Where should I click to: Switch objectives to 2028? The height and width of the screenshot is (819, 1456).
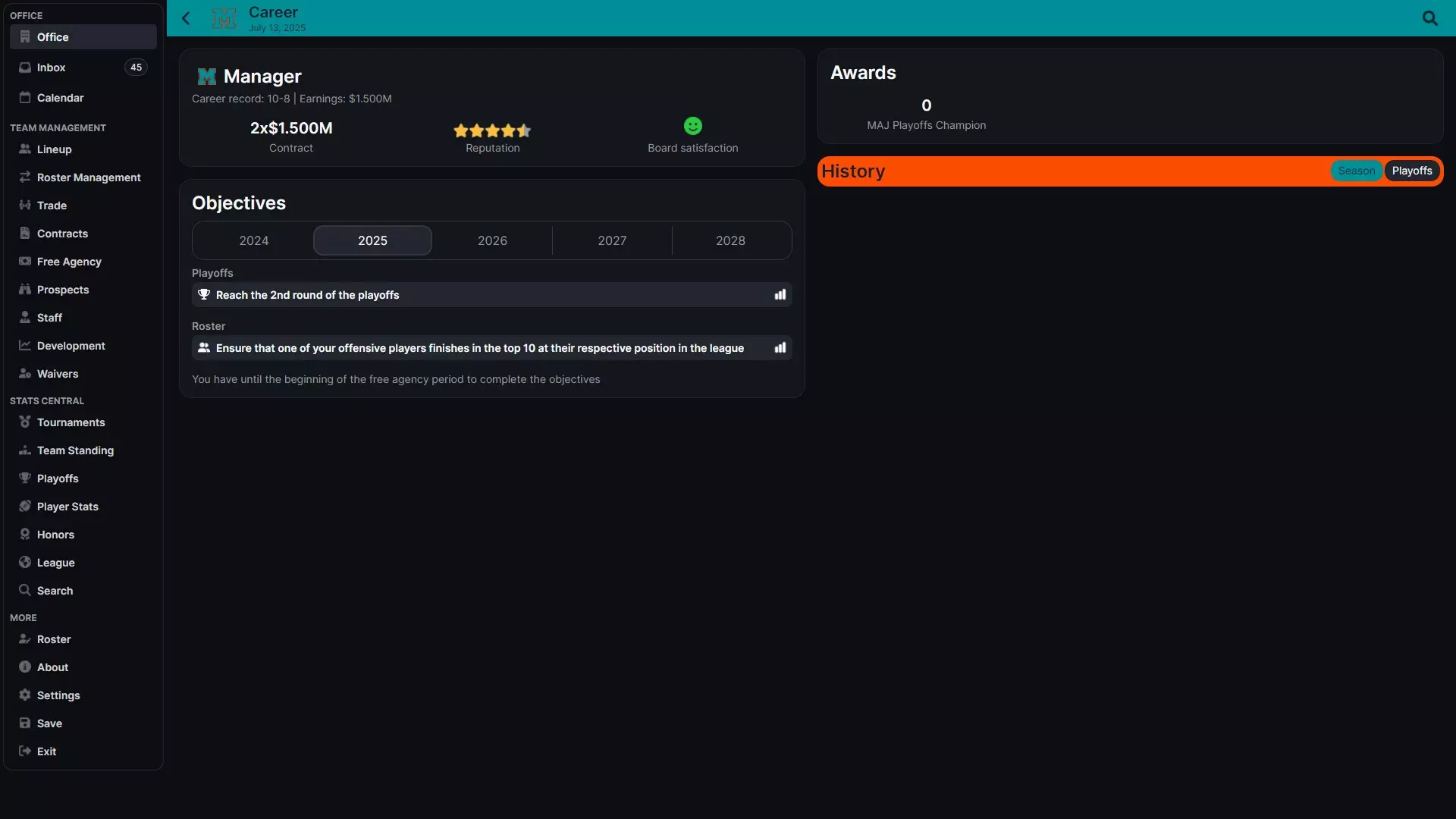730,240
